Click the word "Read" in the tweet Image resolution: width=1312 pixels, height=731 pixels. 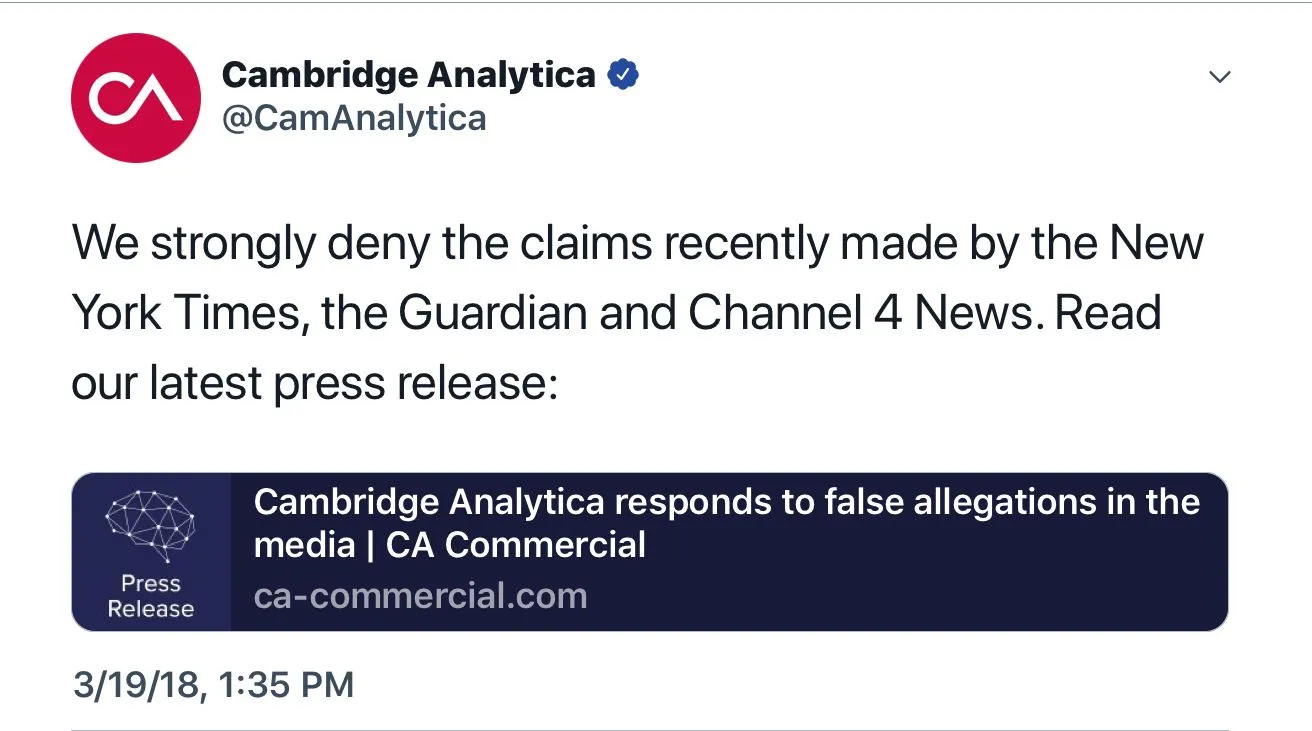tap(1108, 314)
